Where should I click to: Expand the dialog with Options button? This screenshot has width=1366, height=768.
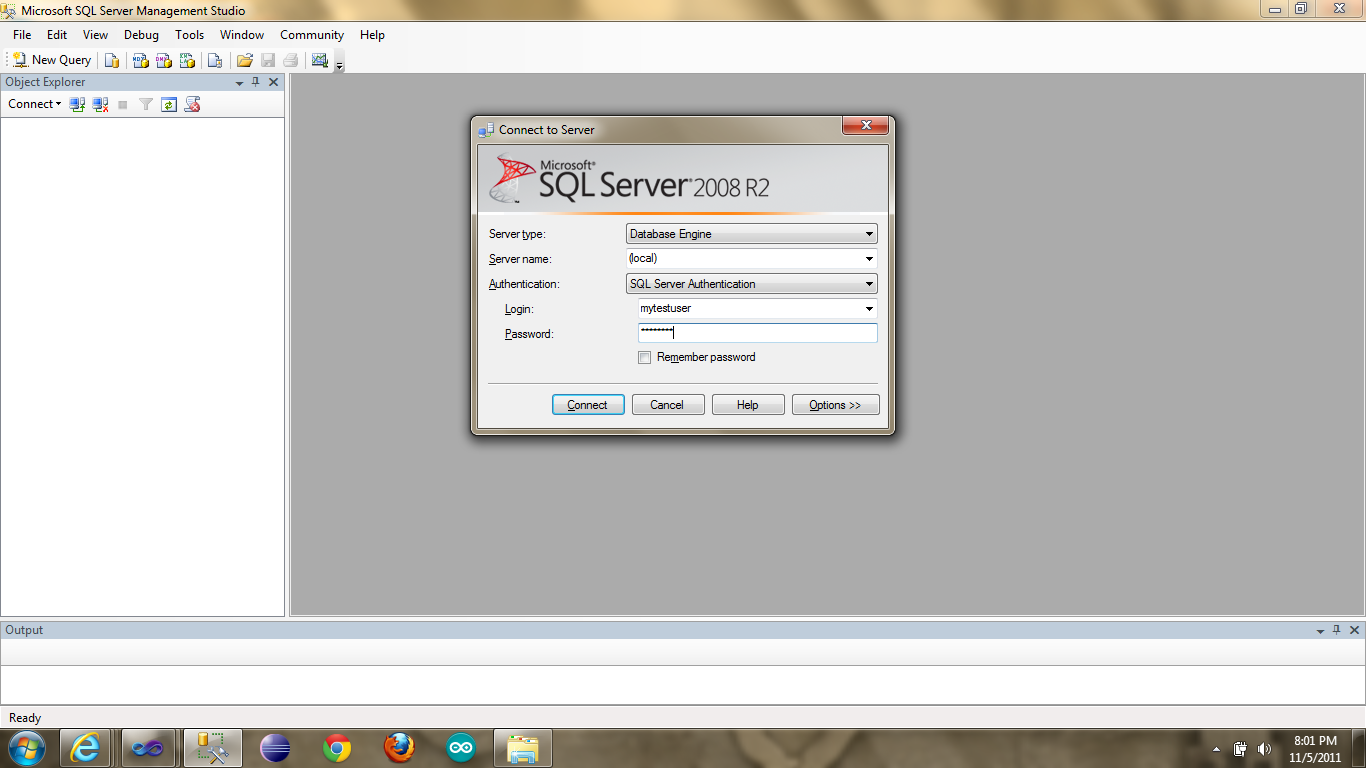pyautogui.click(x=835, y=404)
